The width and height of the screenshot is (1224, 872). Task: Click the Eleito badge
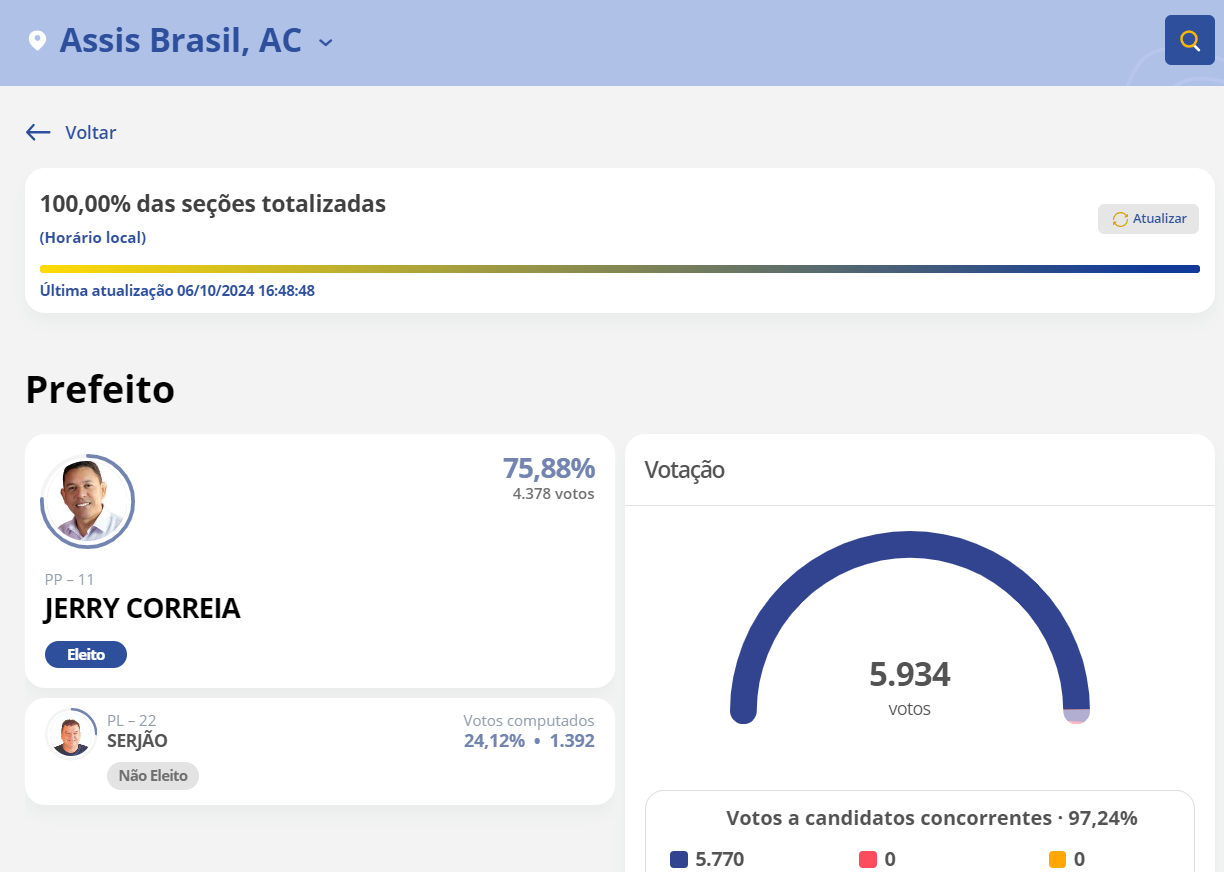pyautogui.click(x=86, y=655)
